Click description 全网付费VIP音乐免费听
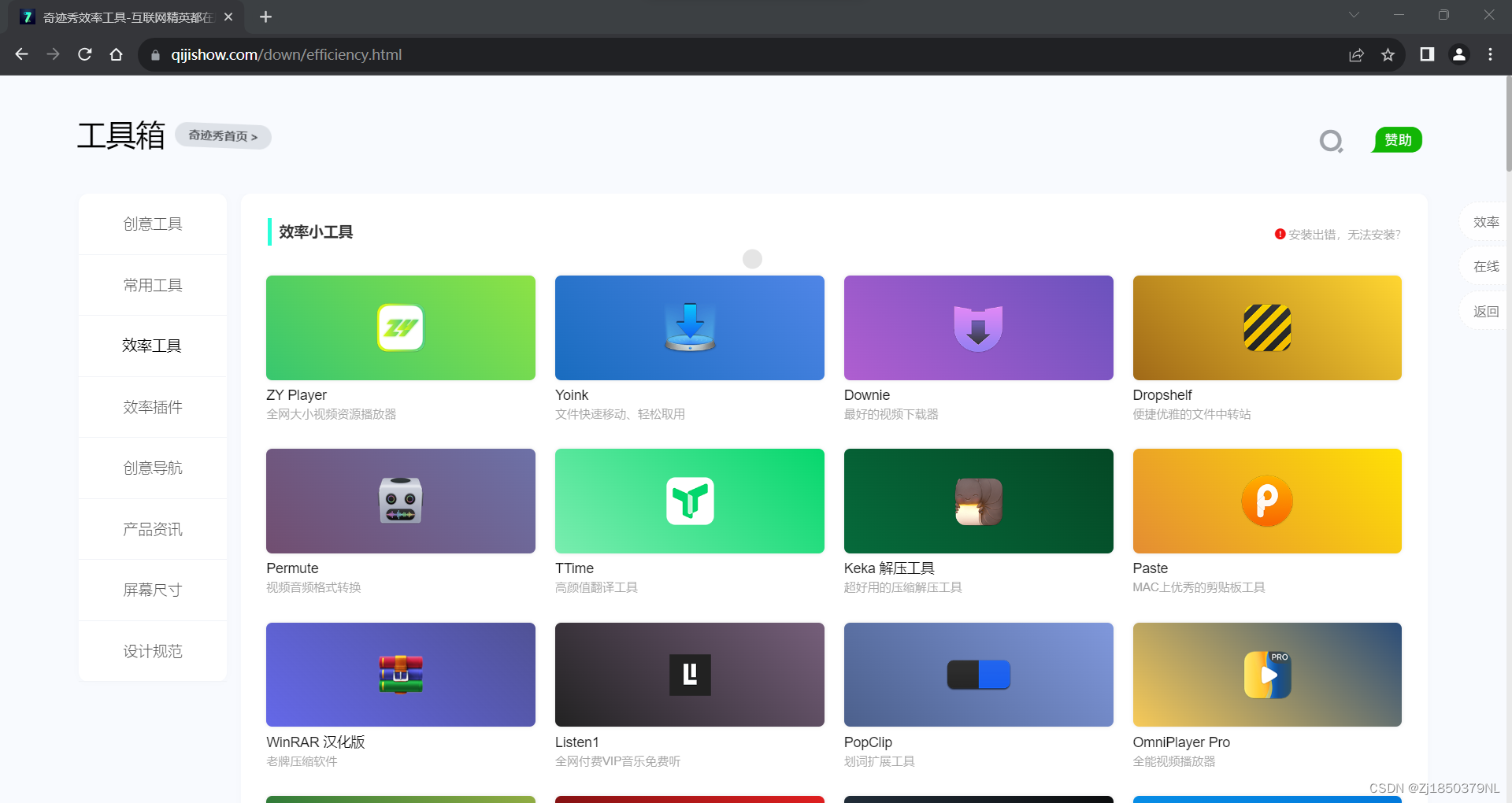This screenshot has width=1512, height=803. point(618,762)
